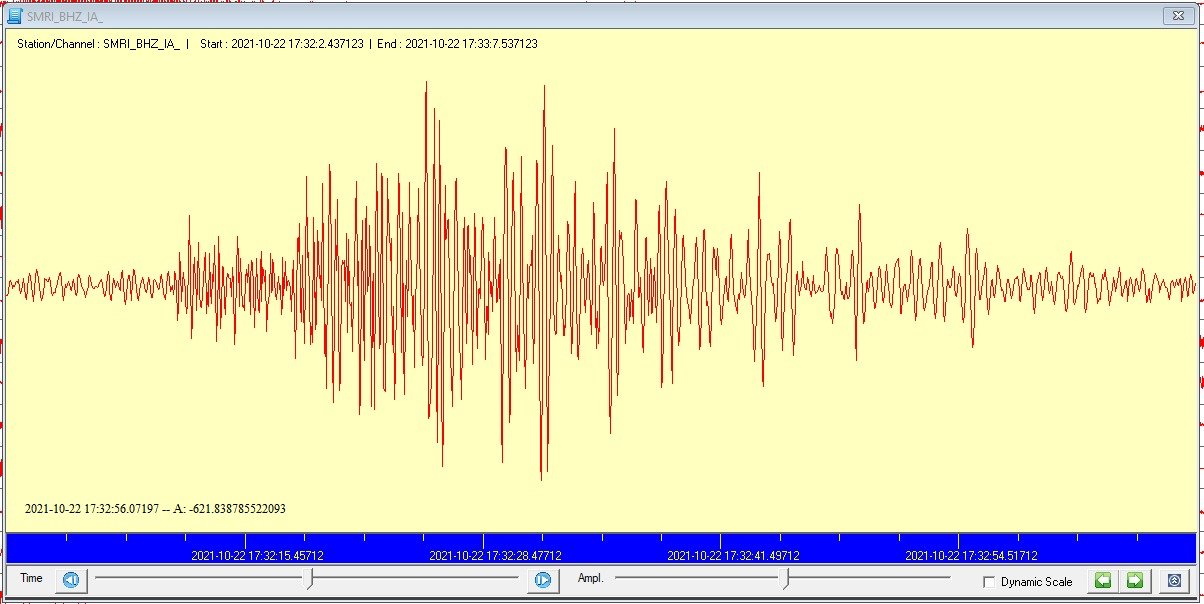Click the 17:32:41.49712 time axis label
The height and width of the screenshot is (604, 1204).
pyautogui.click(x=733, y=556)
